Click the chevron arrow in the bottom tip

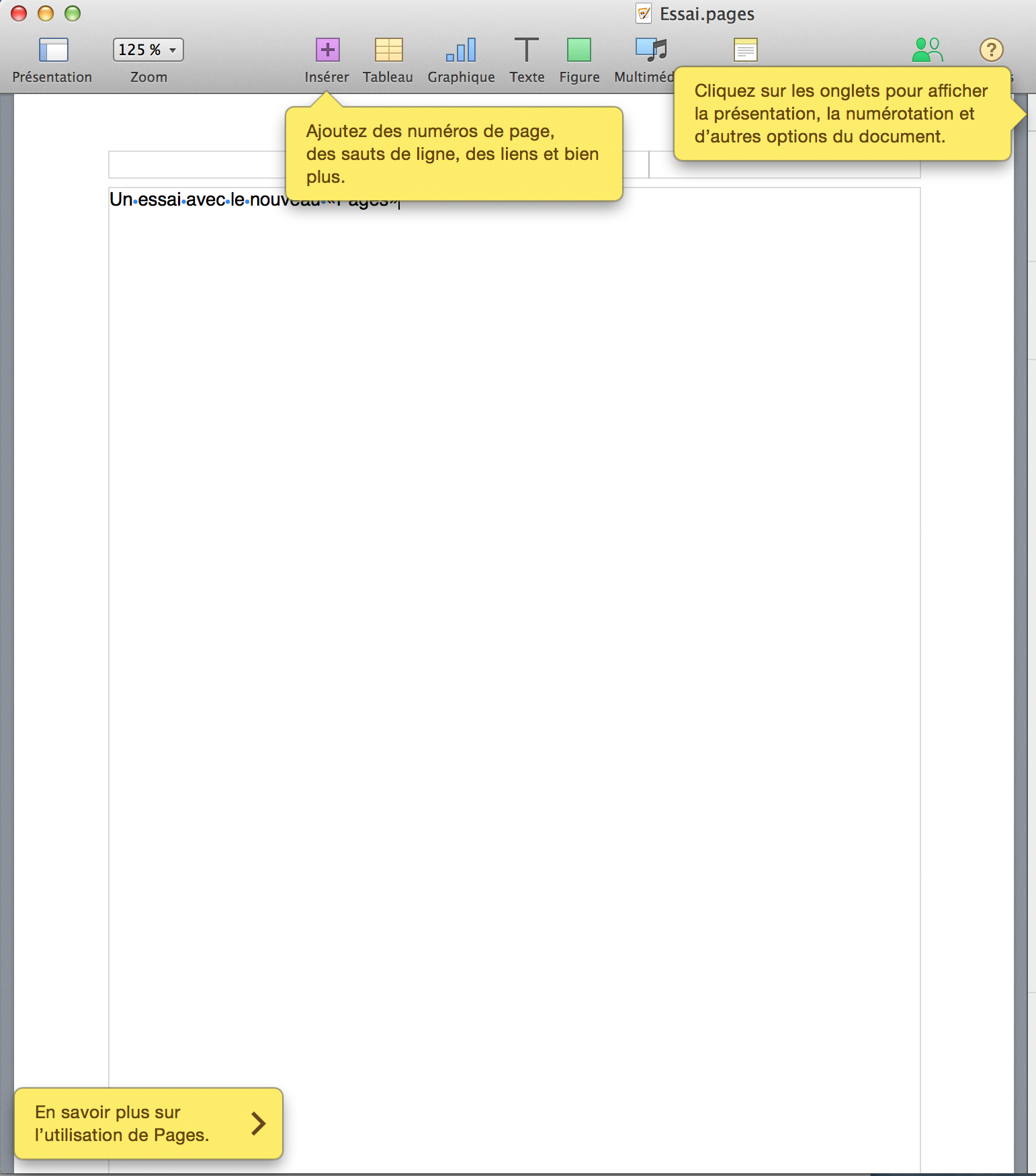(x=258, y=1124)
